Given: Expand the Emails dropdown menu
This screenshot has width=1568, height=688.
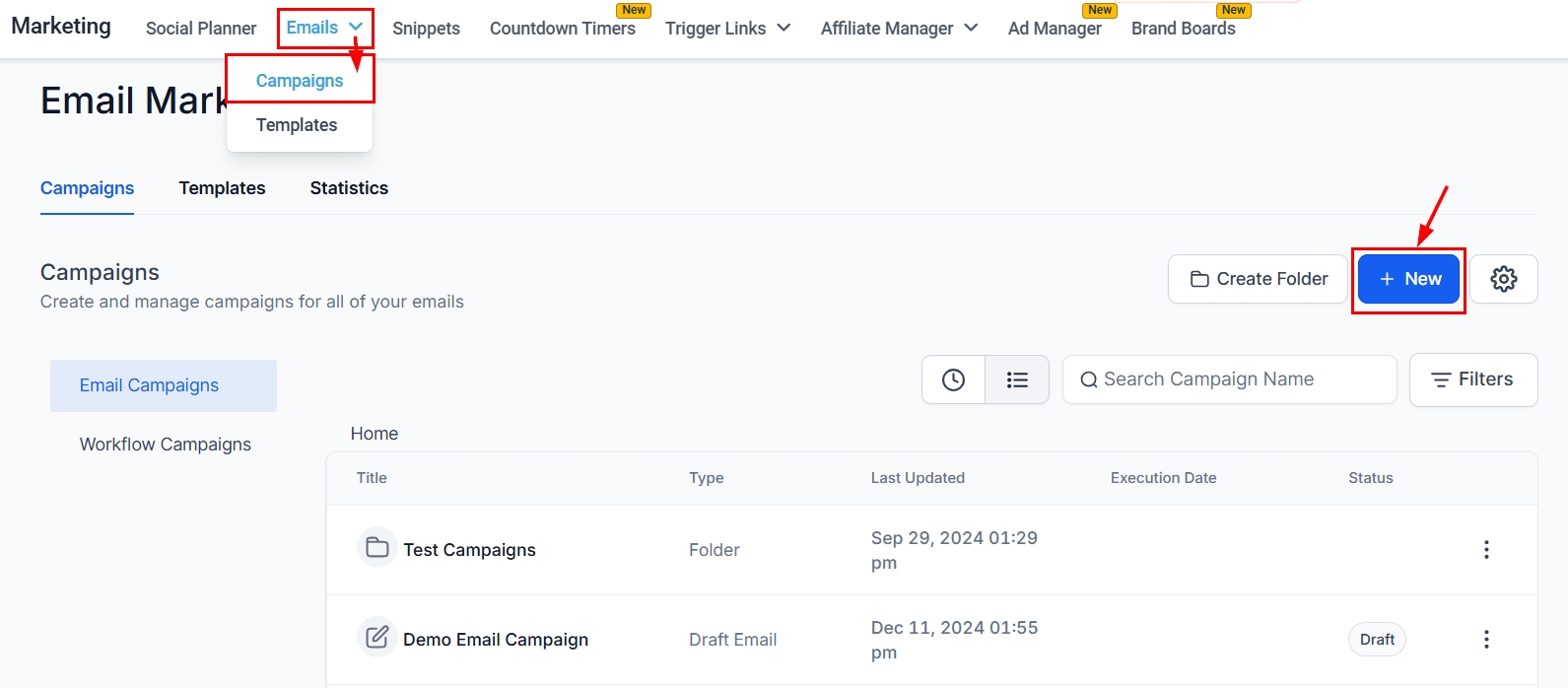Looking at the screenshot, I should [324, 28].
